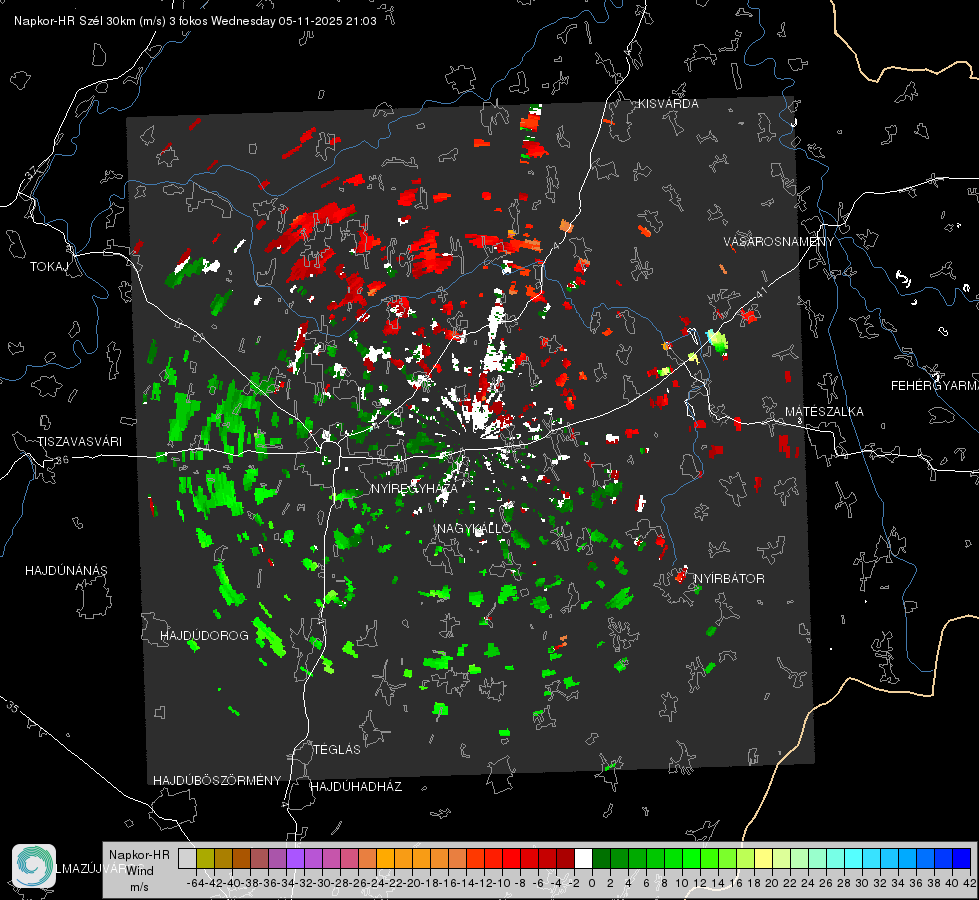Click the NYÍRBÁTOR town label
Viewport: 979px width, 900px height.
tap(729, 579)
